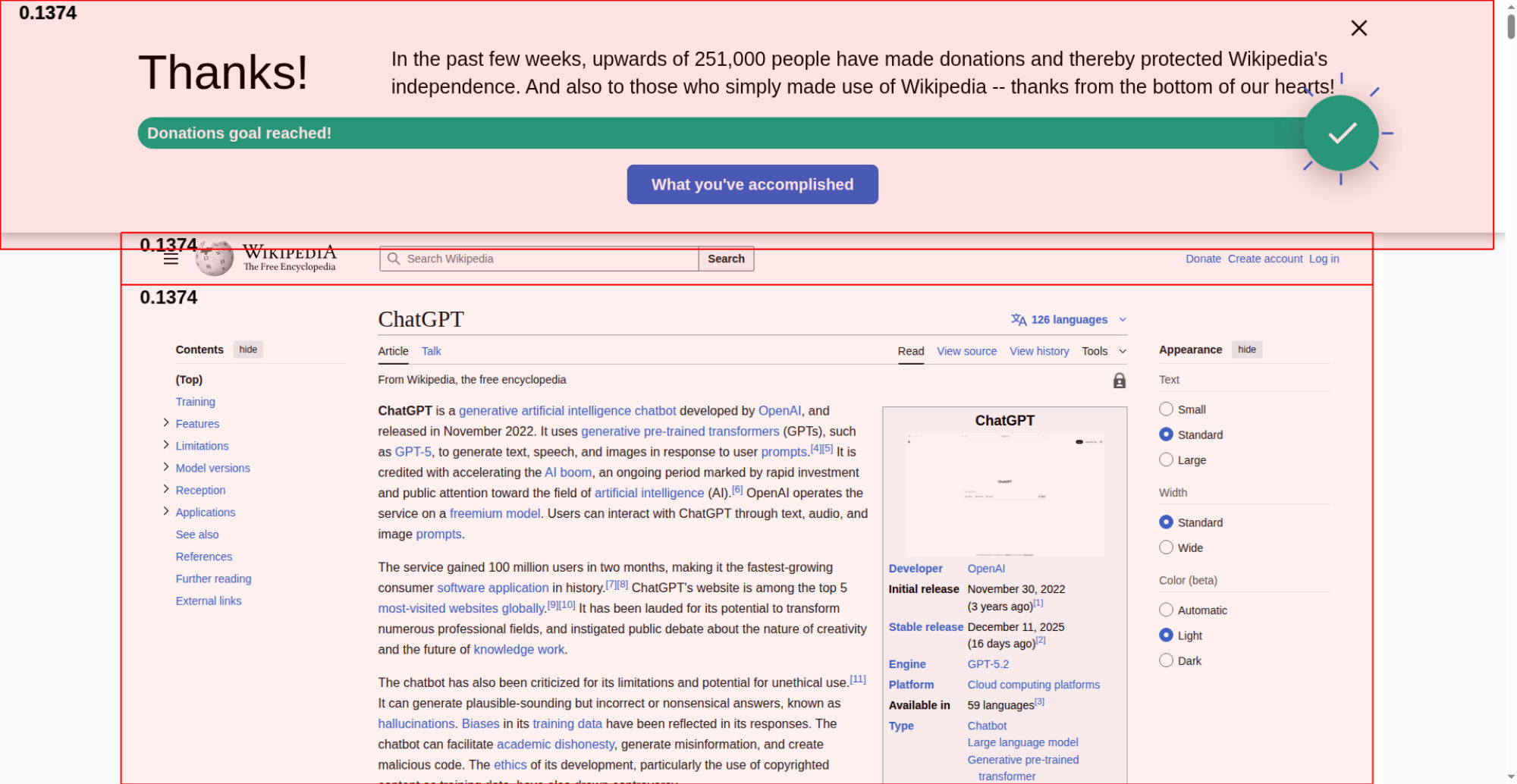Close the donation thanks banner
This screenshot has width=1517, height=784.
click(x=1358, y=28)
